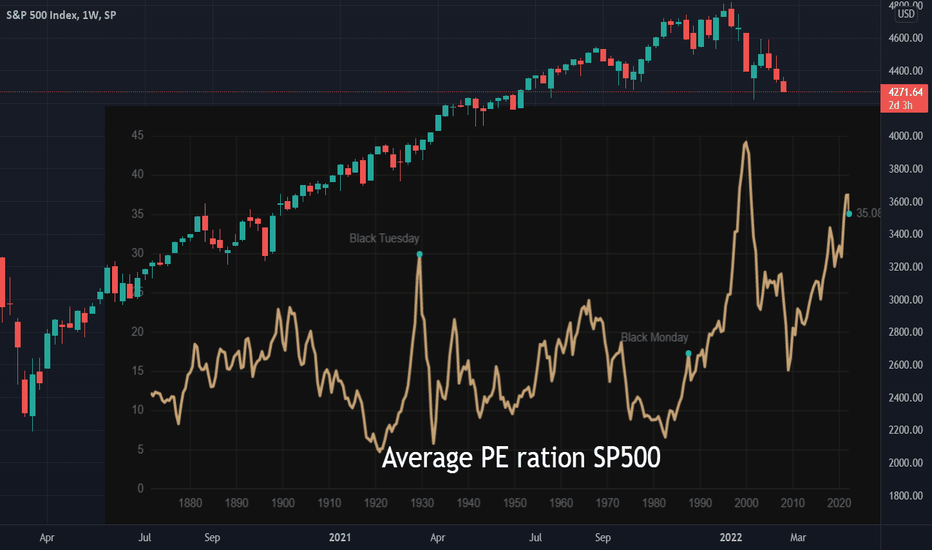Click the current price label 4271.64
The height and width of the screenshot is (550, 932).
pos(905,92)
